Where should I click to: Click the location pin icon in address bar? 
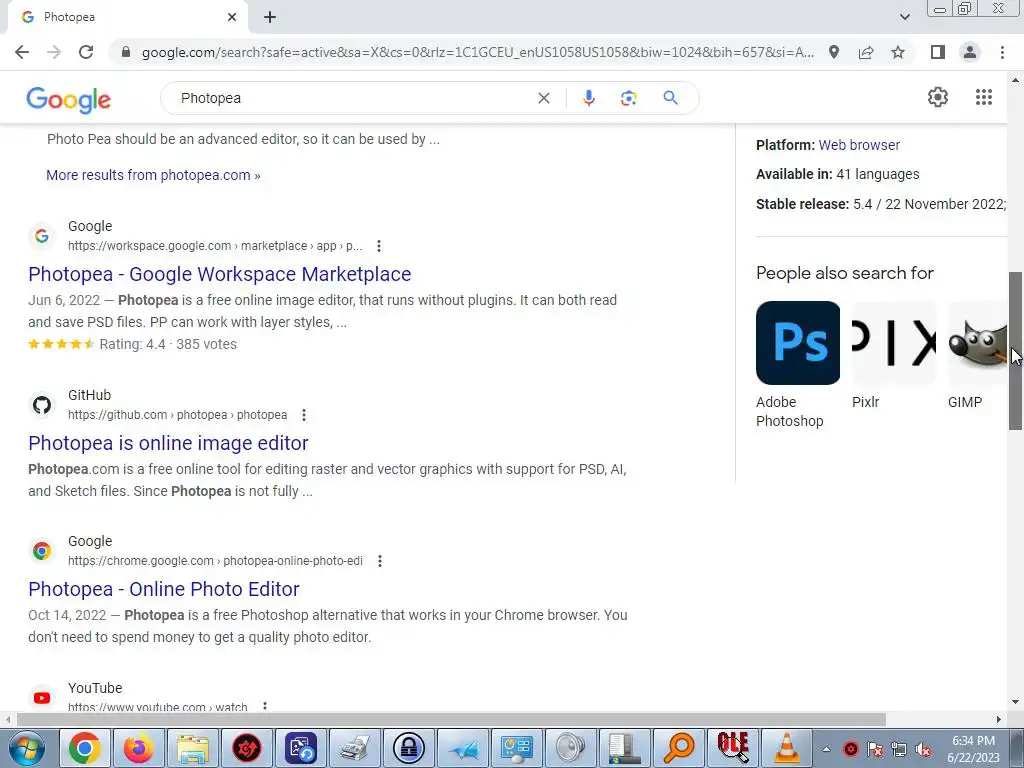834,52
